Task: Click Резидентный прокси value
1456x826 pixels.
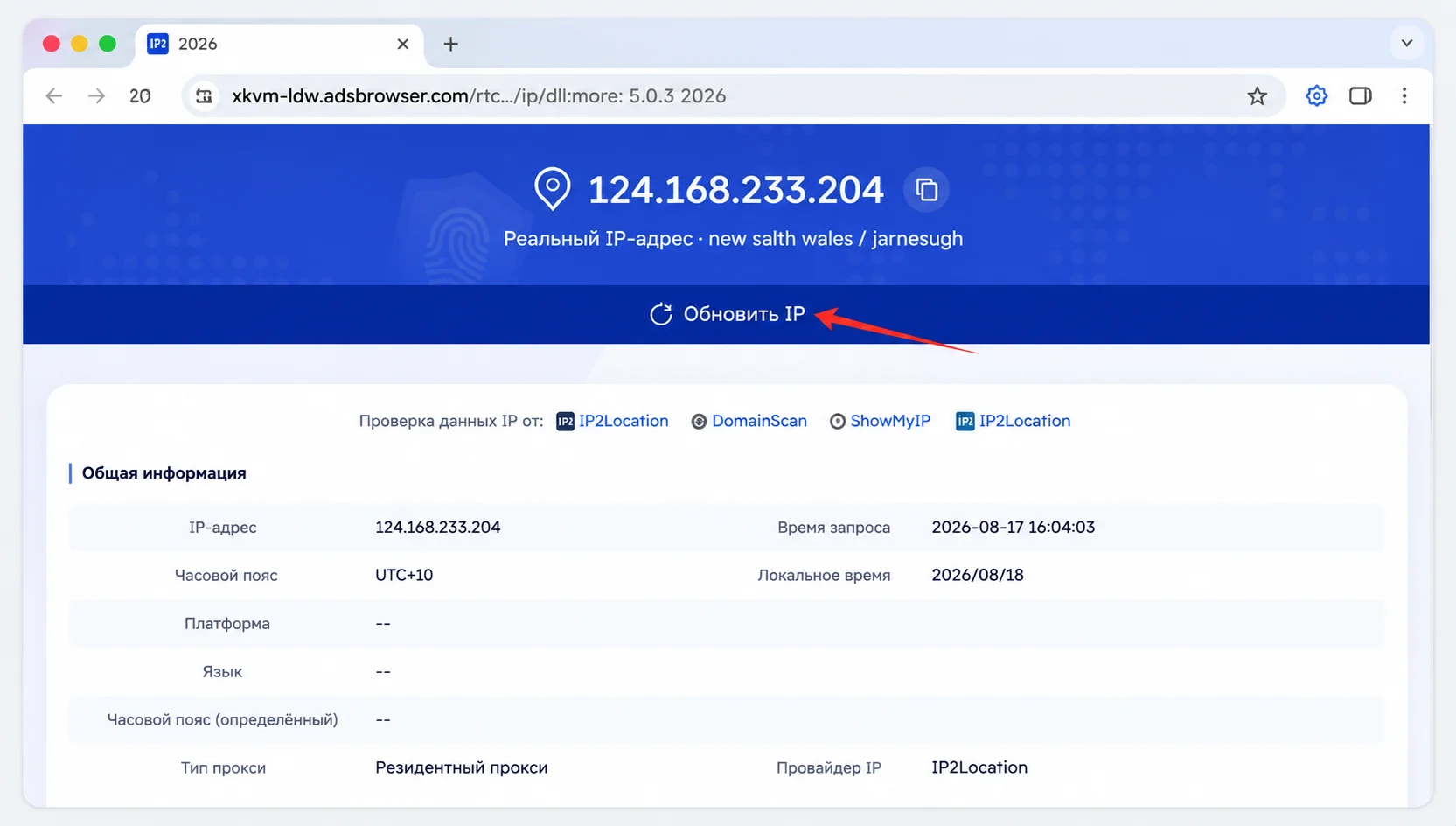Action: click(461, 767)
